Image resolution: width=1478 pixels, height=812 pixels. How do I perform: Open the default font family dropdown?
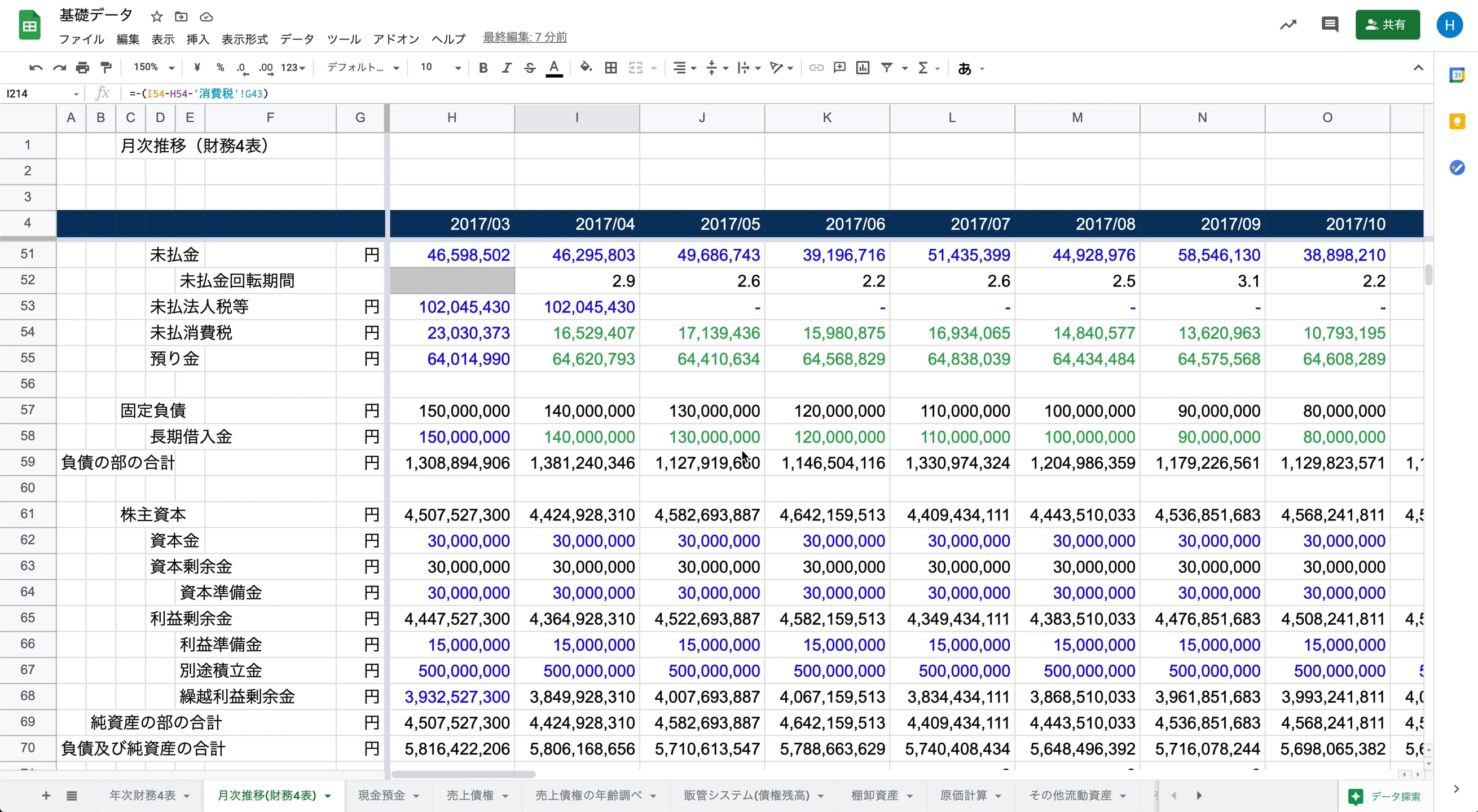pos(363,68)
